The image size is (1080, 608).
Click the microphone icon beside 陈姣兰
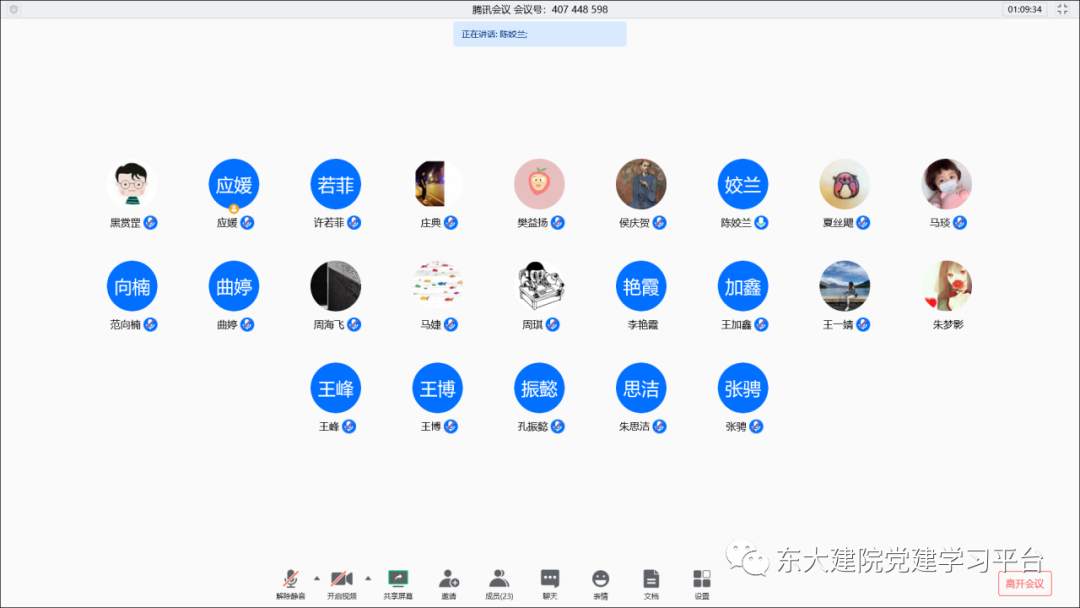761,222
